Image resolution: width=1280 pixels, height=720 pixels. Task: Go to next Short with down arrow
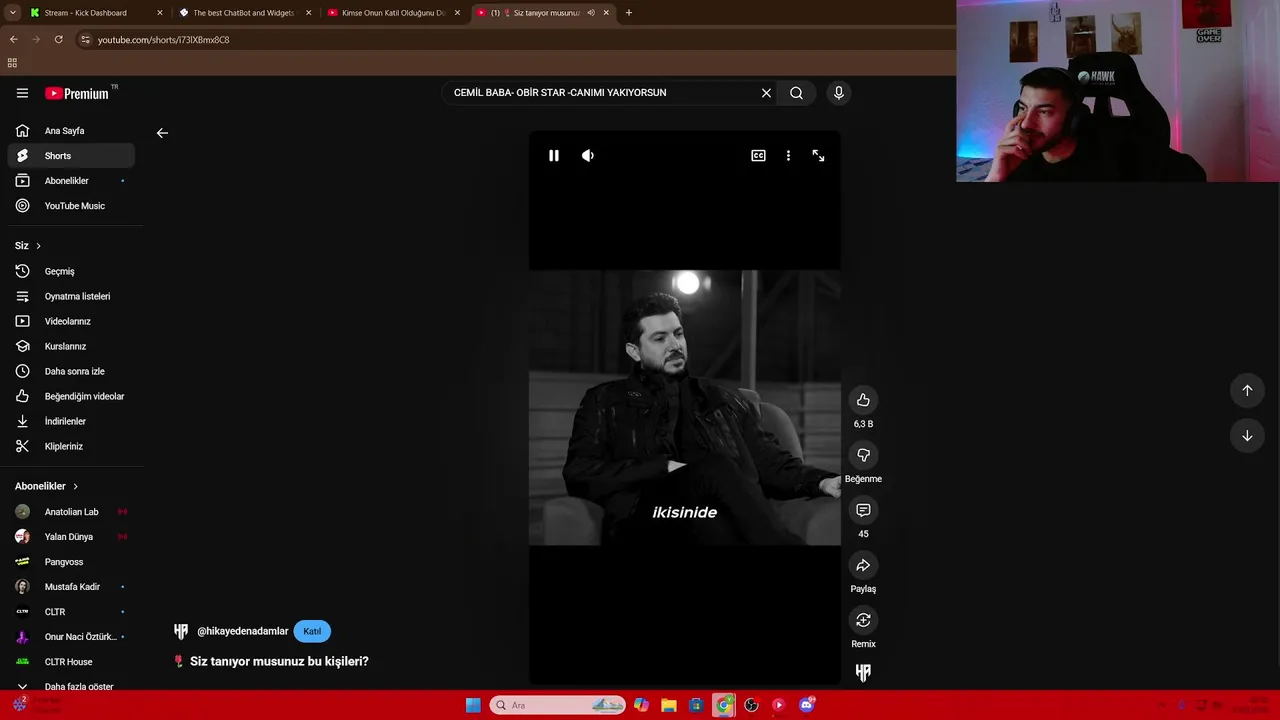coord(1247,436)
